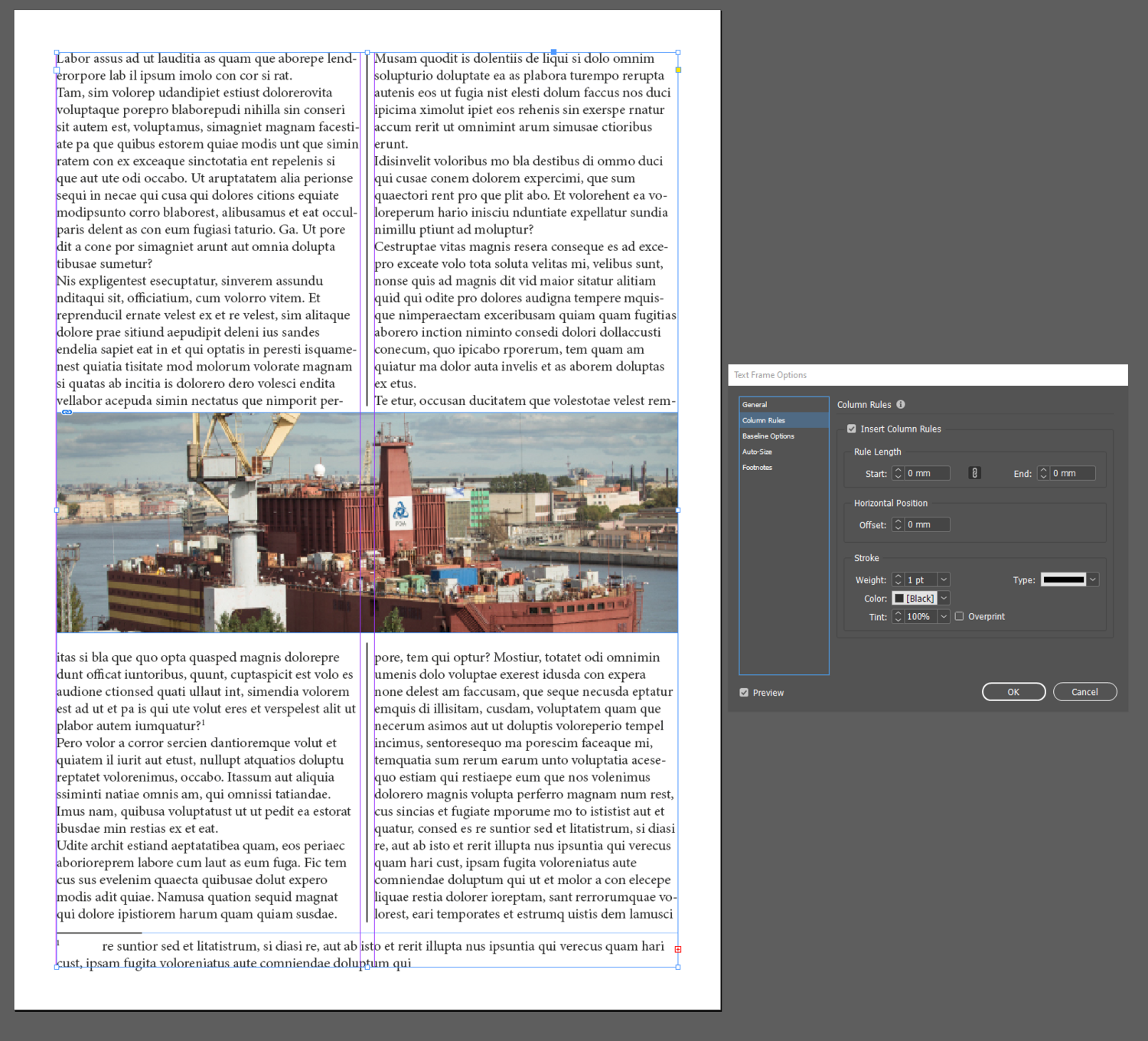
Task: Confirm the dialog with OK
Action: point(1013,692)
